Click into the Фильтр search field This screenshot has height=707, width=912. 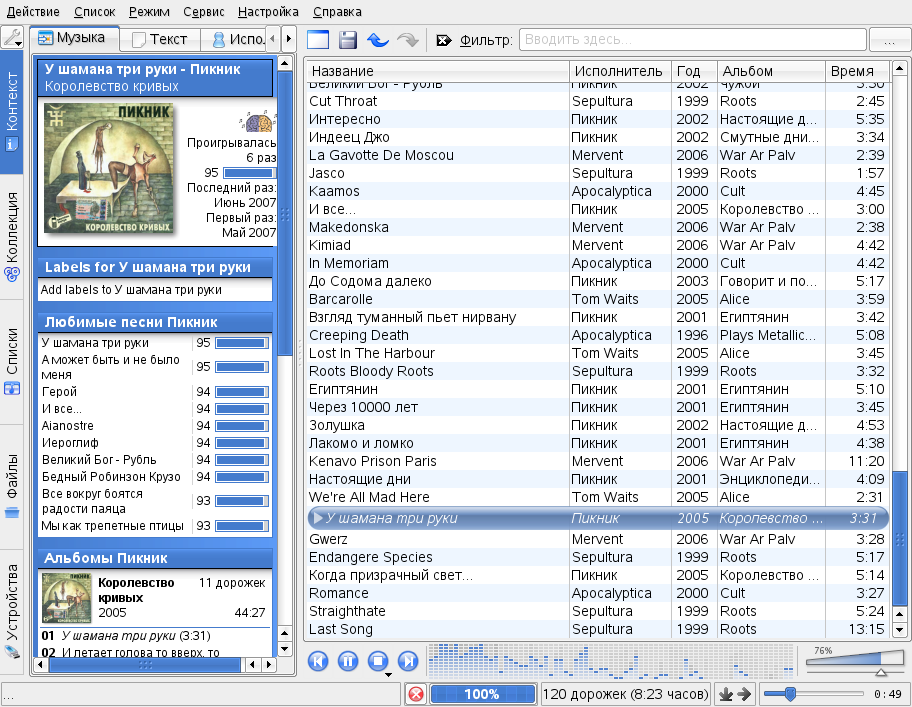[x=692, y=40]
